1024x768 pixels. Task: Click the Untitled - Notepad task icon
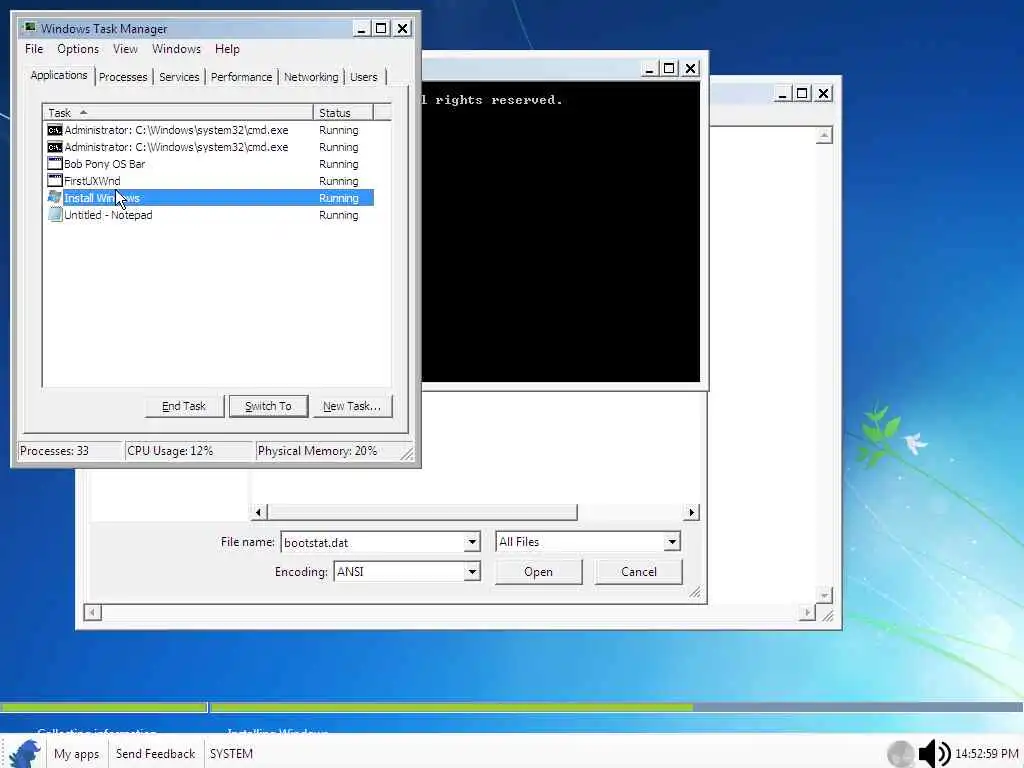tap(54, 214)
